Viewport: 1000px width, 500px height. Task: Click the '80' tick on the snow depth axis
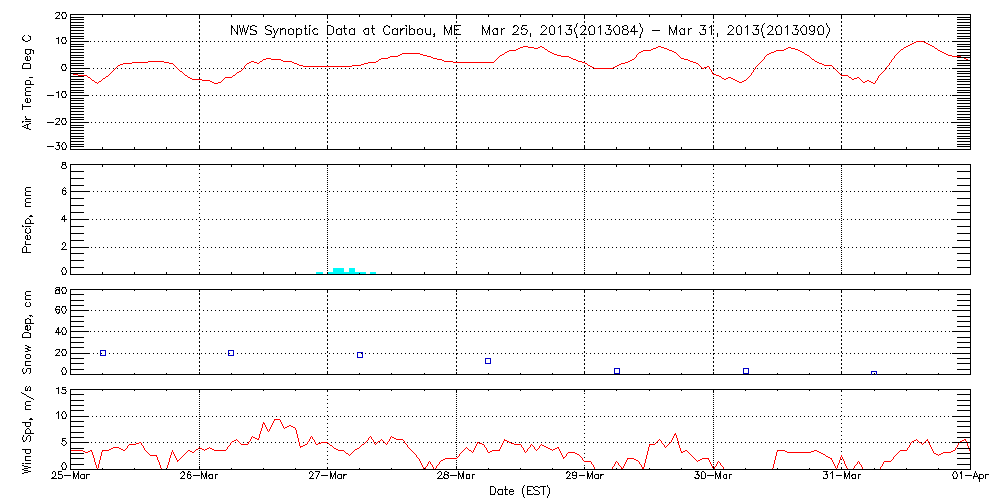pyautogui.click(x=59, y=290)
